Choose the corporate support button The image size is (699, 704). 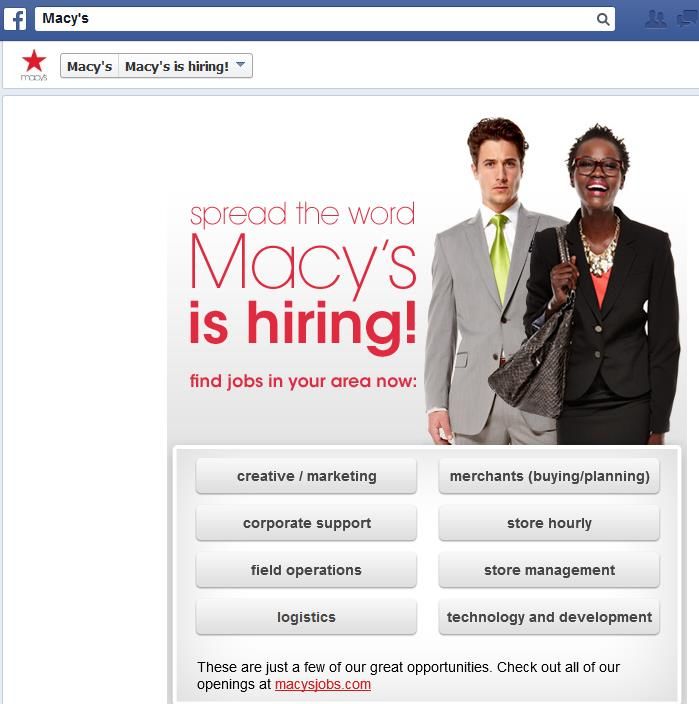tap(306, 523)
